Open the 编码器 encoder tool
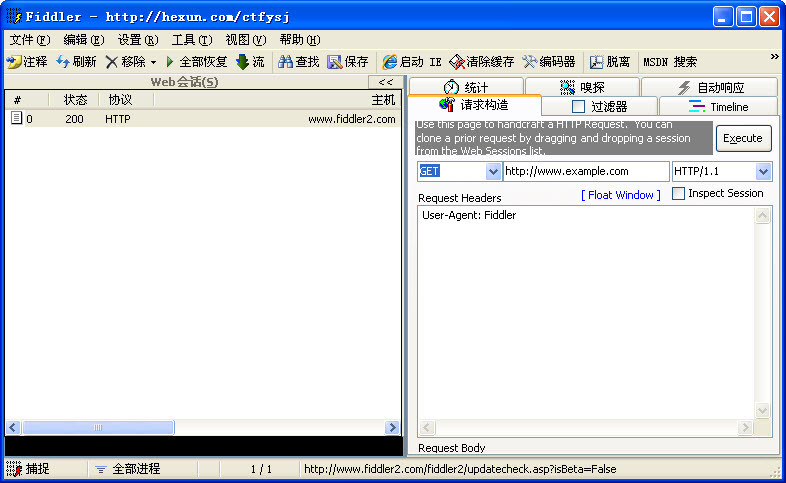The width and height of the screenshot is (786, 483). (x=548, y=62)
